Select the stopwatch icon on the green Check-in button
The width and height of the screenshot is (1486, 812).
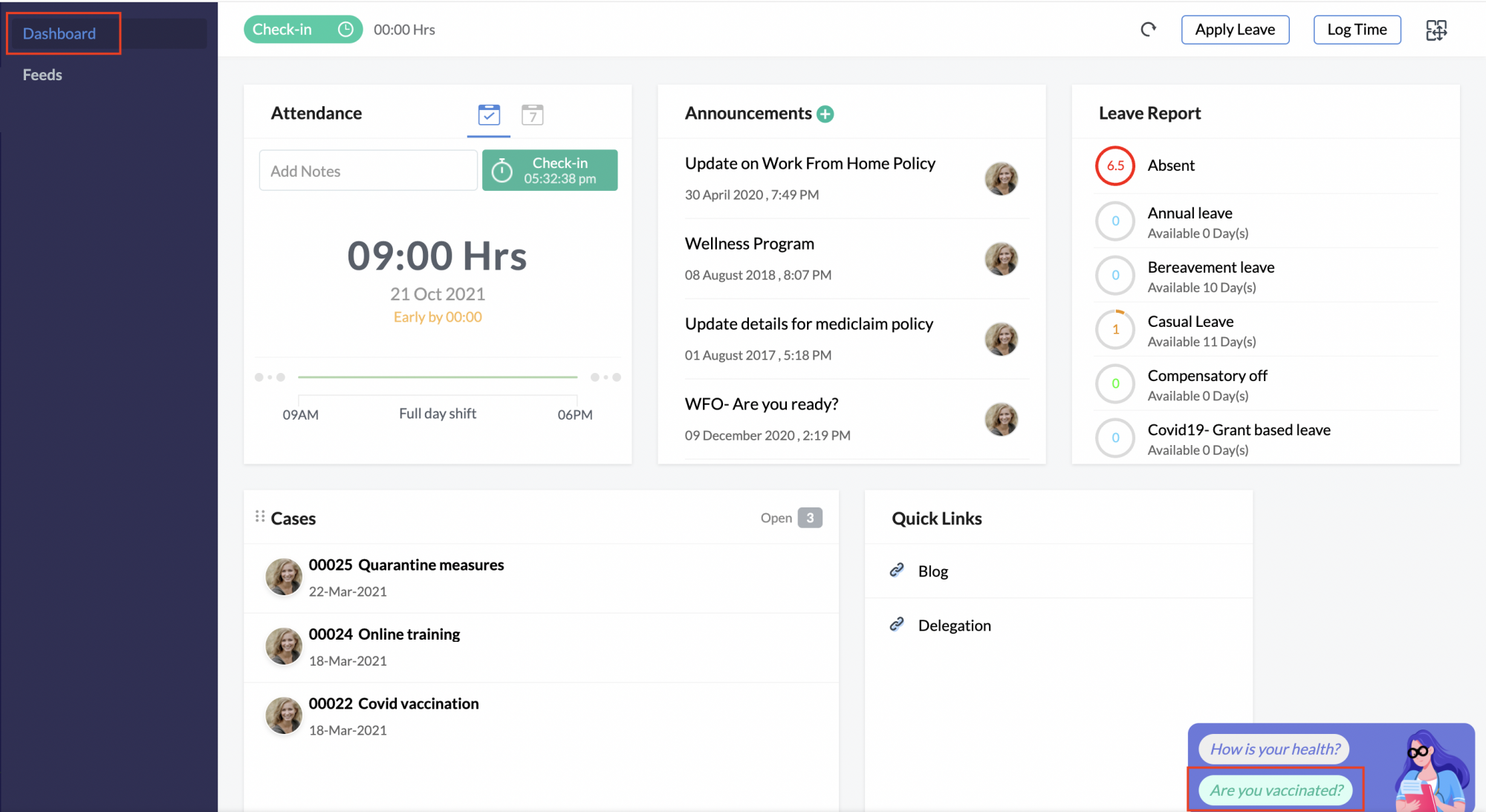pos(502,170)
